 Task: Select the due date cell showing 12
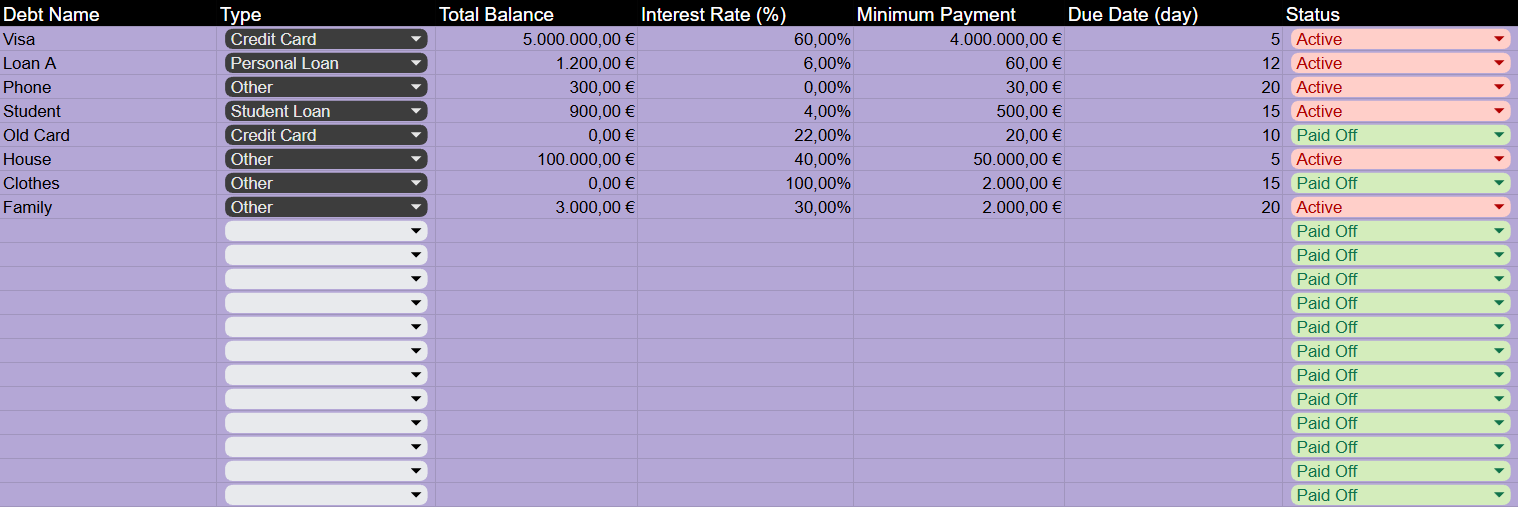(1172, 63)
